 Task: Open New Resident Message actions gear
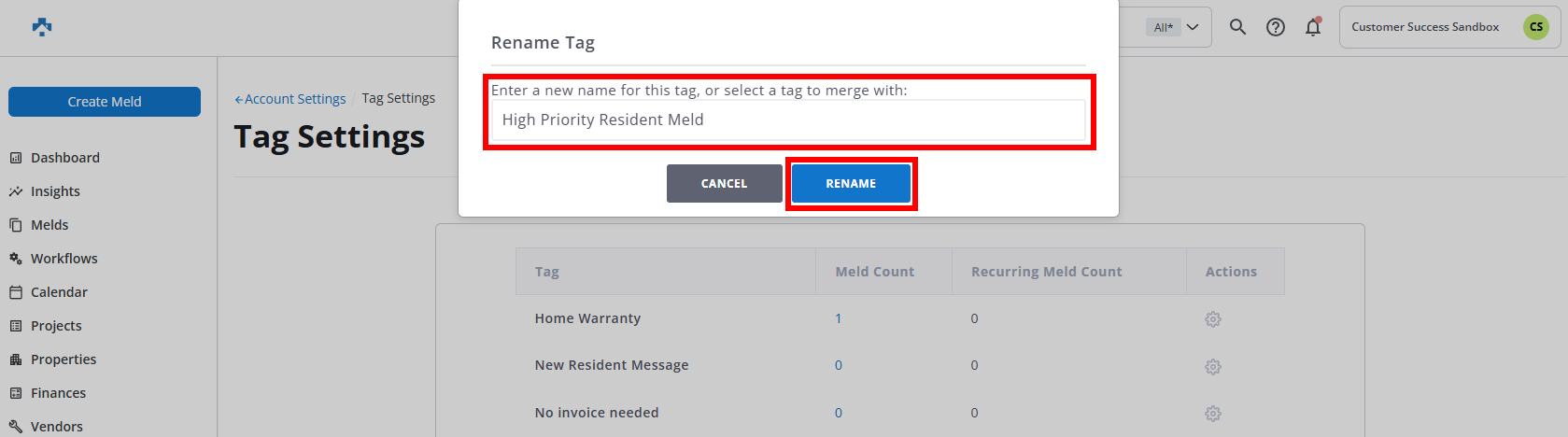click(x=1212, y=366)
